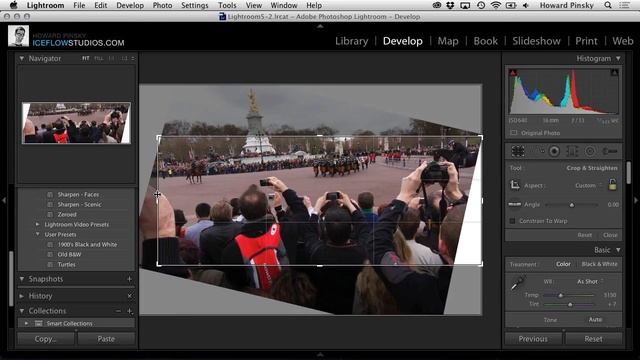Remove collection with minus icon
Image resolution: width=640 pixels, height=360 pixels.
point(118,311)
